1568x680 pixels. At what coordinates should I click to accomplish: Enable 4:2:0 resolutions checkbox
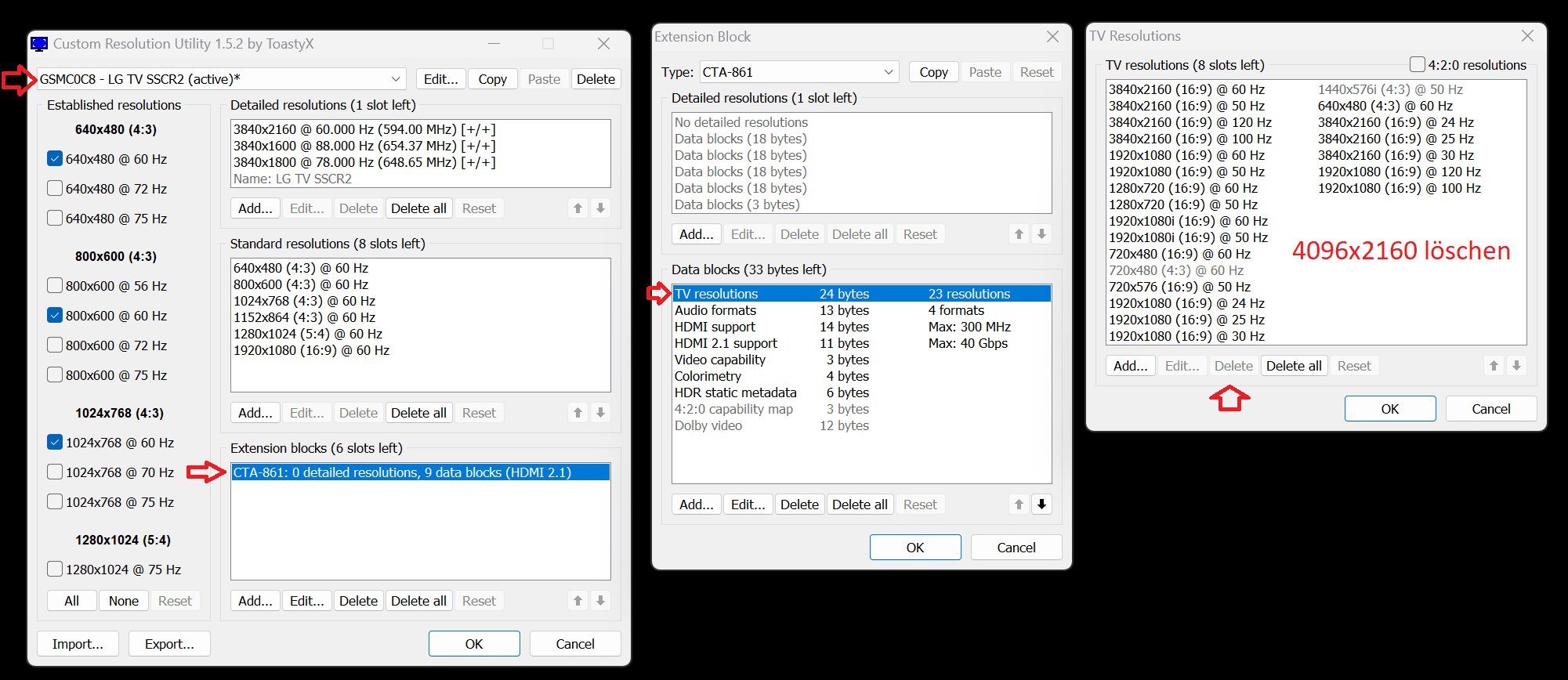pyautogui.click(x=1417, y=65)
